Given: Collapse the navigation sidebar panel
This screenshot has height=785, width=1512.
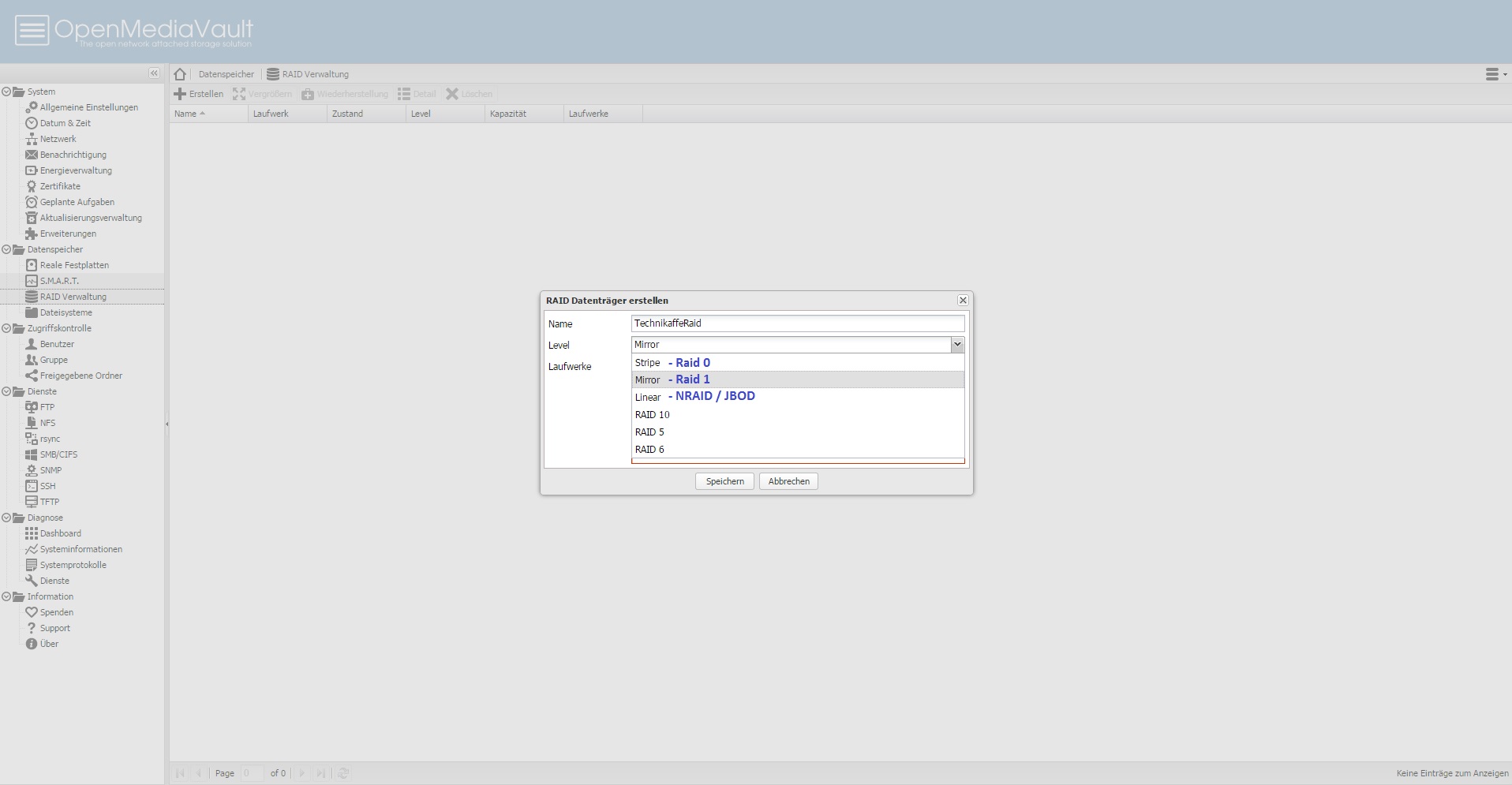Looking at the screenshot, I should [154, 73].
